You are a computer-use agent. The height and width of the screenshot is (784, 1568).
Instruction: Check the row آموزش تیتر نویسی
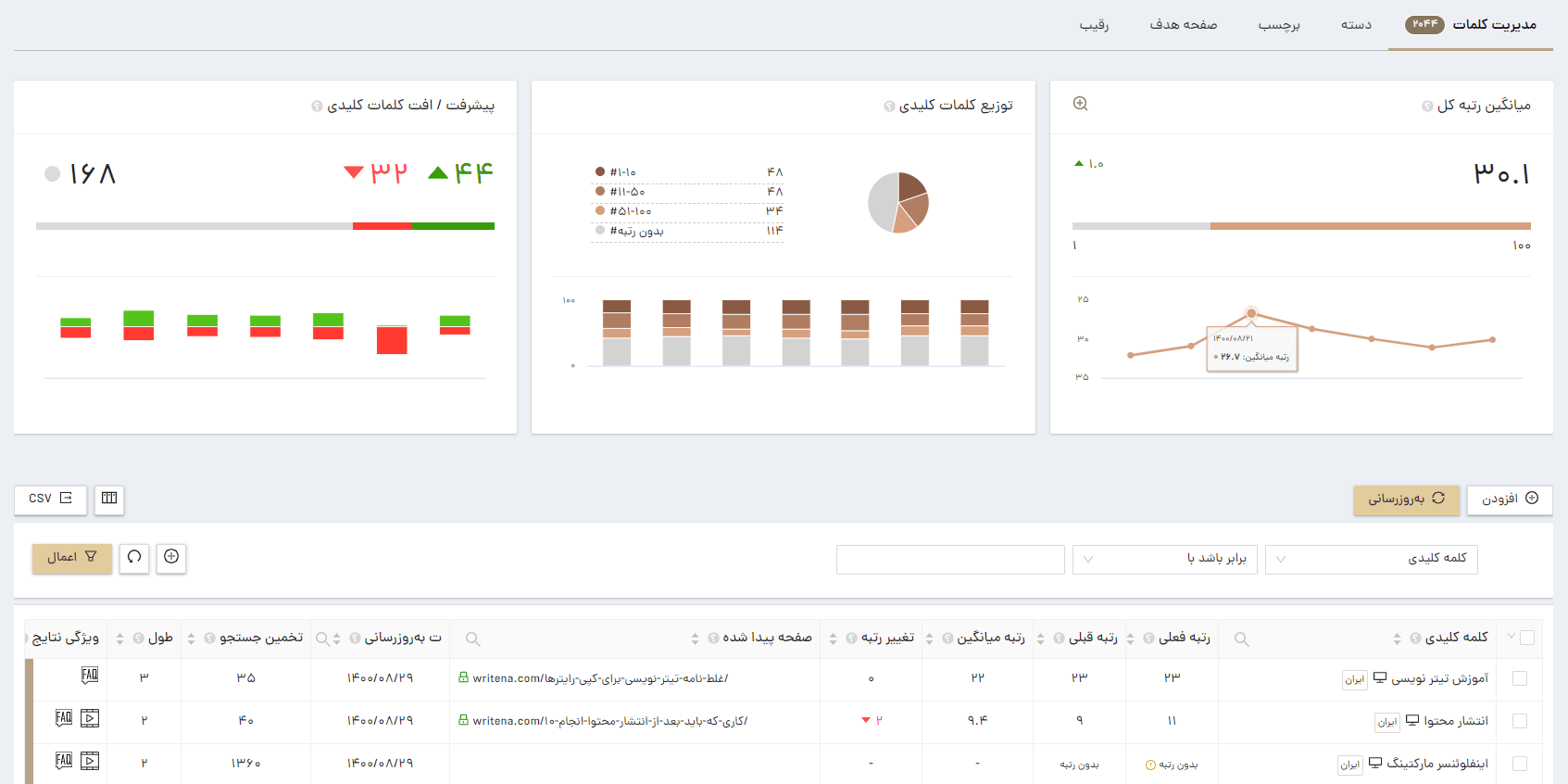click(1520, 678)
